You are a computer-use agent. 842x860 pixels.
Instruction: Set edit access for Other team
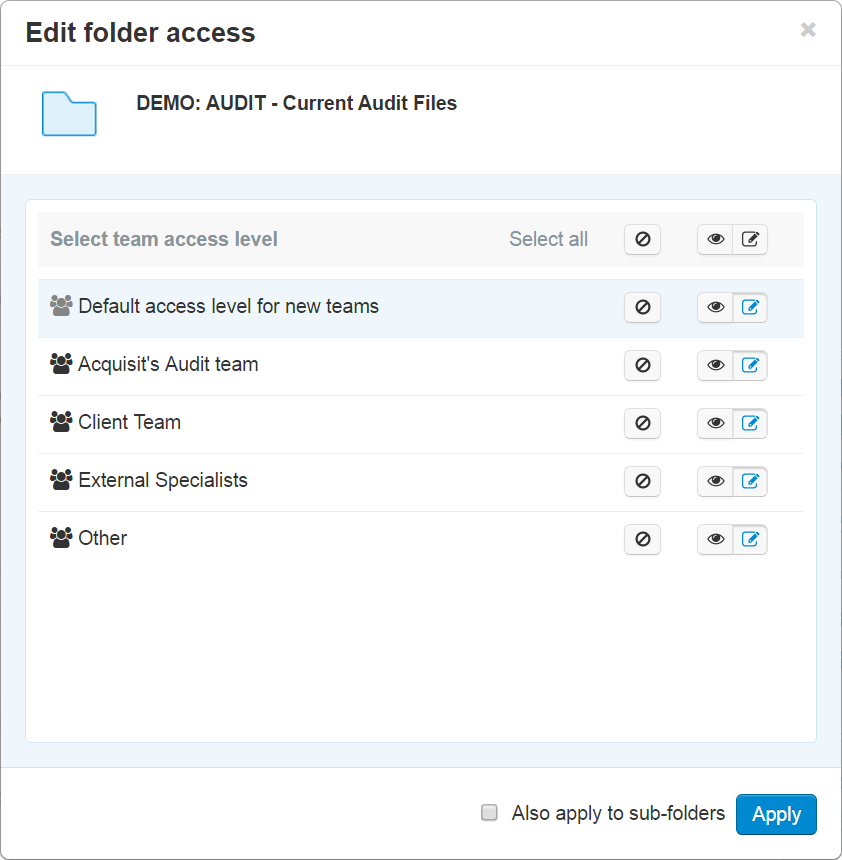click(750, 540)
